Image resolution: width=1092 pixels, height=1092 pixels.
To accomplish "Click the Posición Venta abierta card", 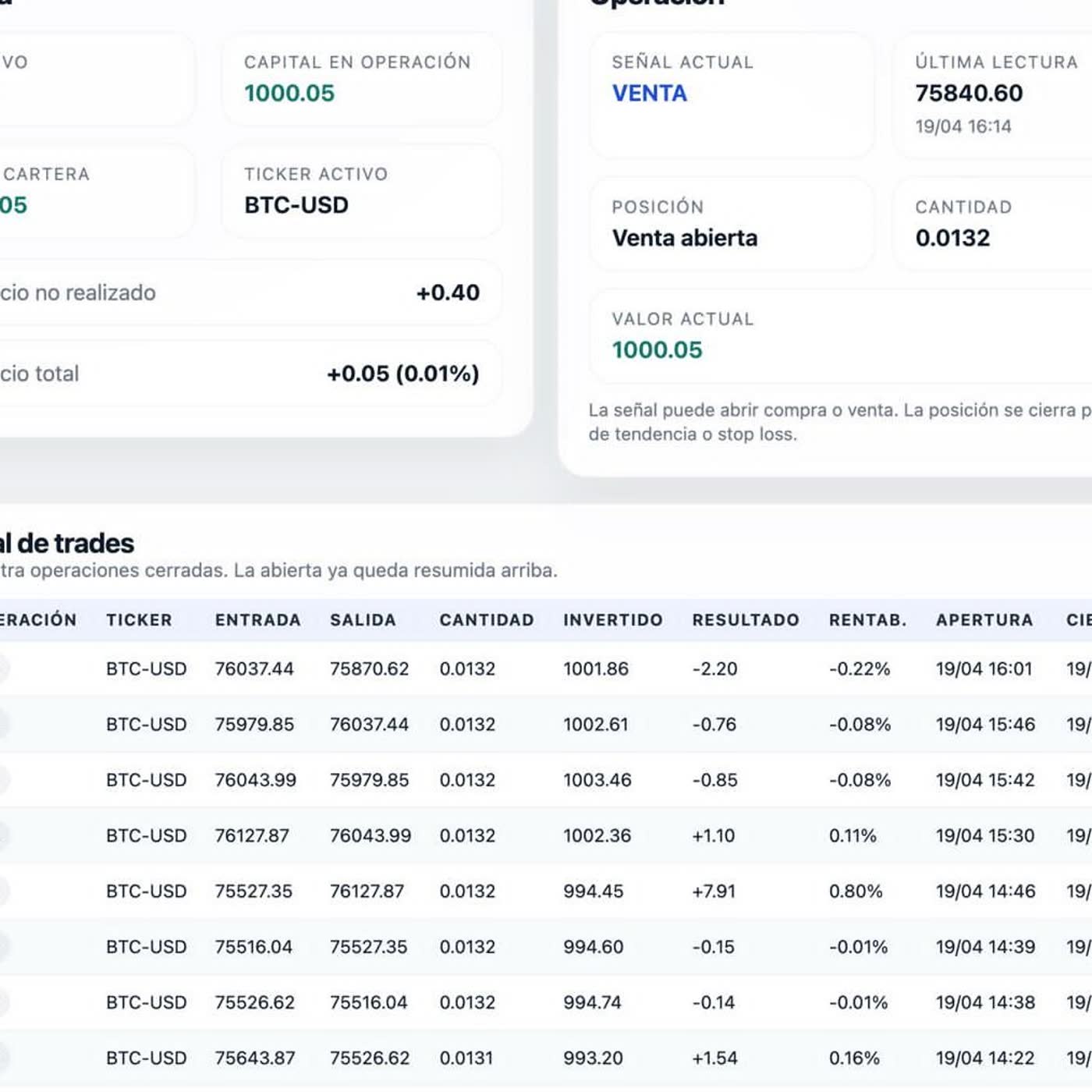I will [x=732, y=224].
